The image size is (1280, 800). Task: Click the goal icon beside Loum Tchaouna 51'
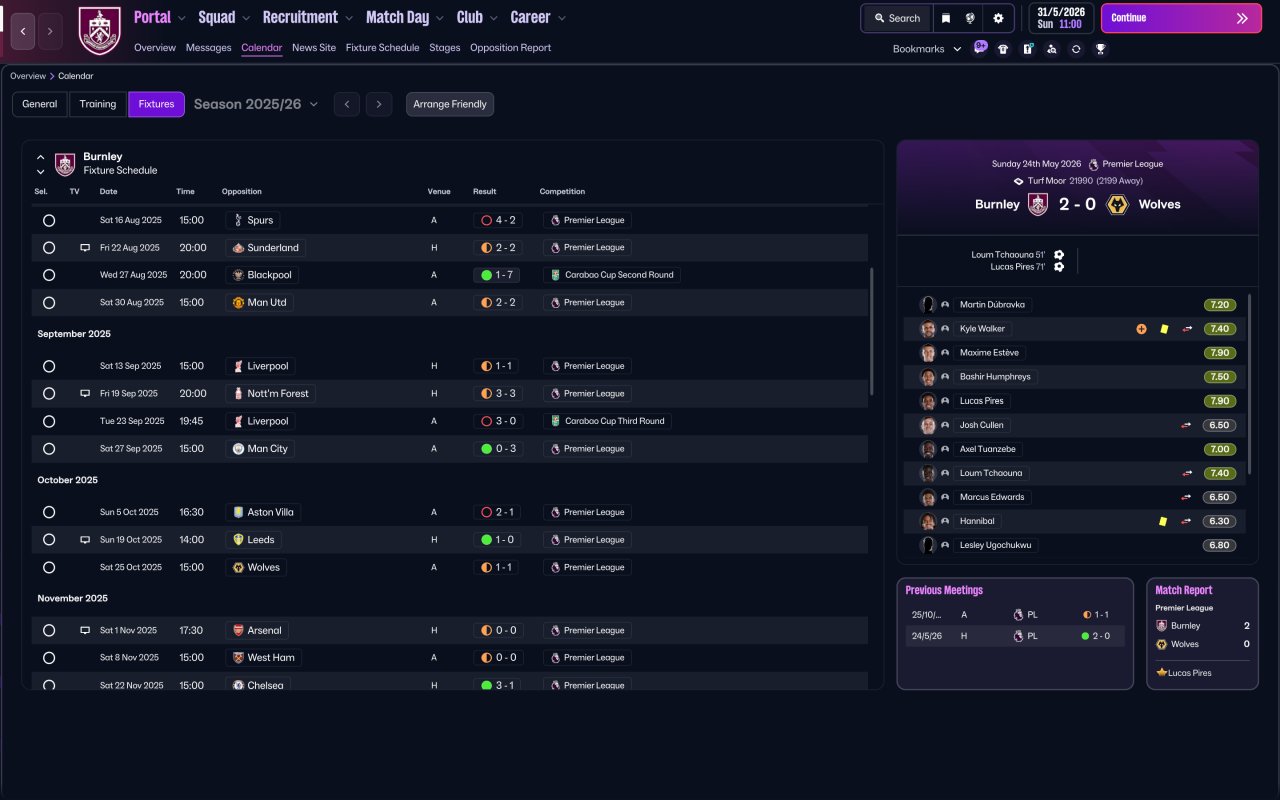[1059, 255]
